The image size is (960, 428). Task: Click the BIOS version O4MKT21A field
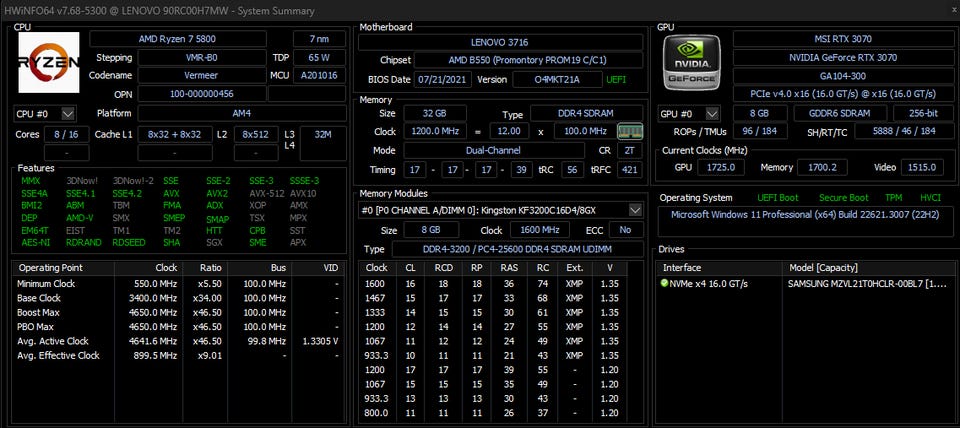point(557,80)
